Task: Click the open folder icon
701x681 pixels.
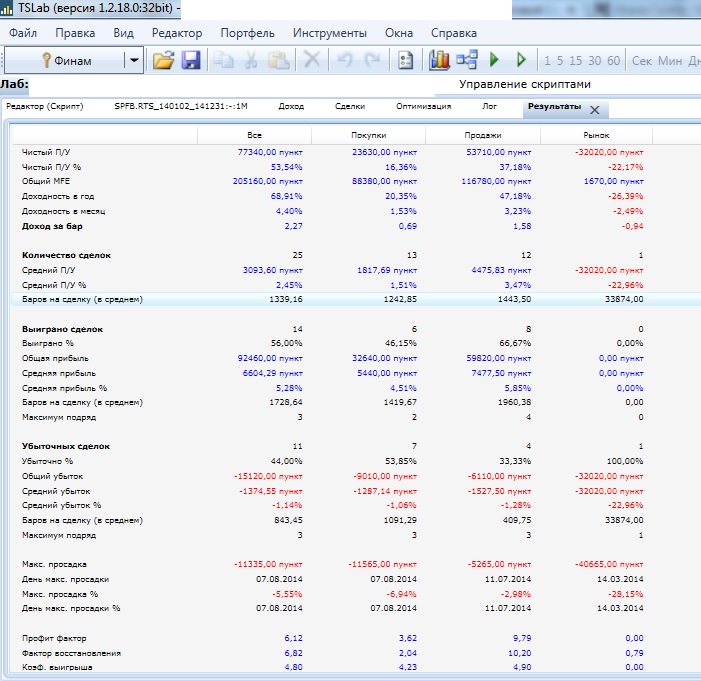Action: coord(163,60)
